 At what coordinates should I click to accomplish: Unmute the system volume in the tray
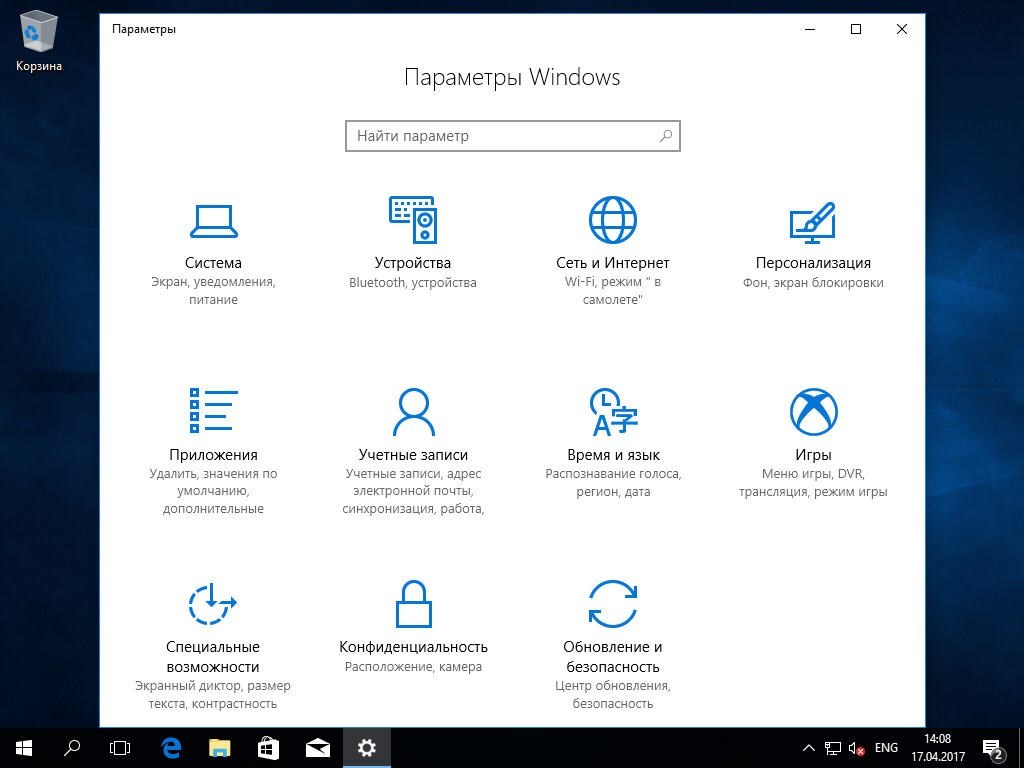point(855,747)
